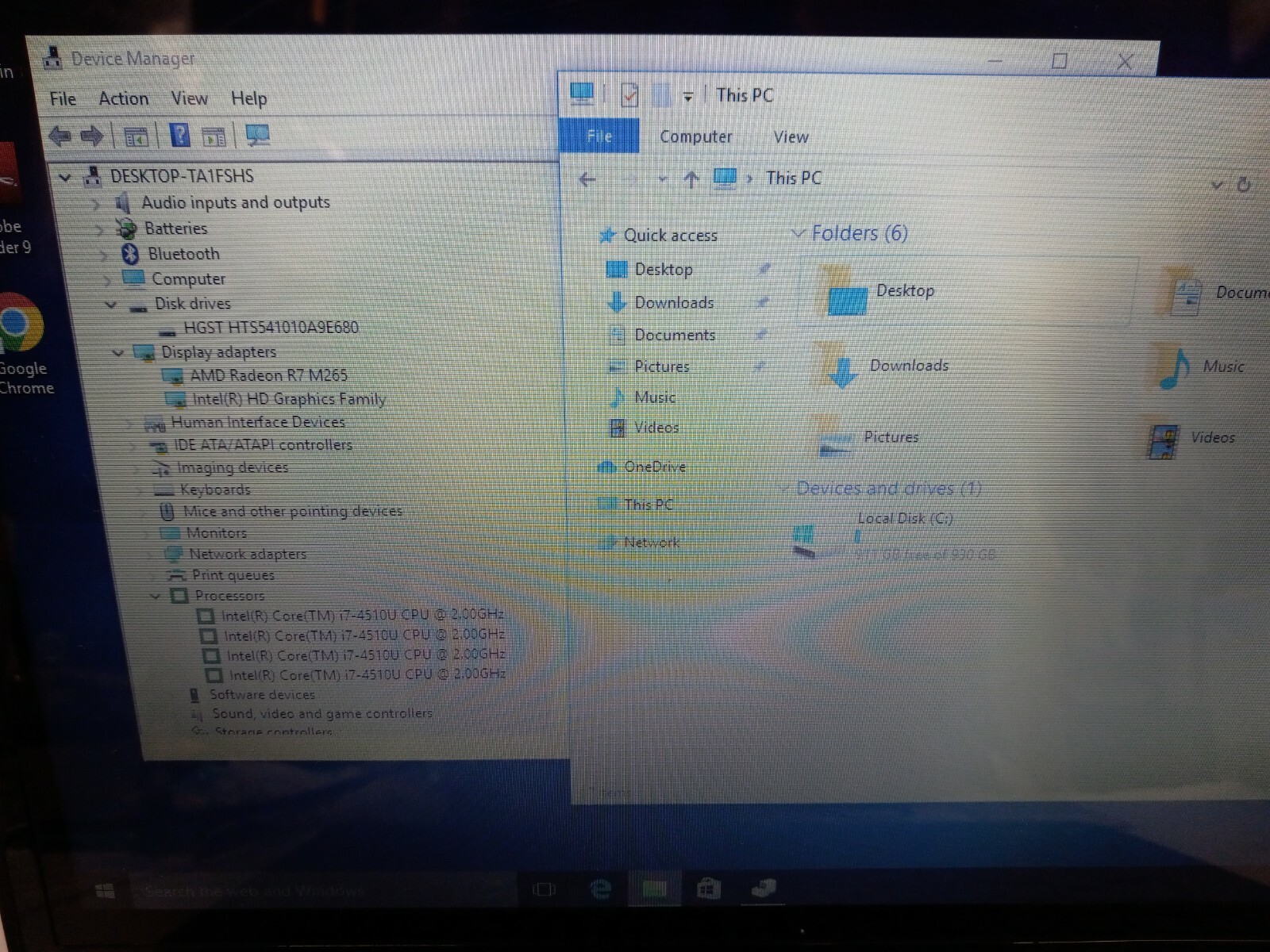The width and height of the screenshot is (1270, 952).
Task: Click the Refresh icon in This PC address bar
Action: point(1244,185)
